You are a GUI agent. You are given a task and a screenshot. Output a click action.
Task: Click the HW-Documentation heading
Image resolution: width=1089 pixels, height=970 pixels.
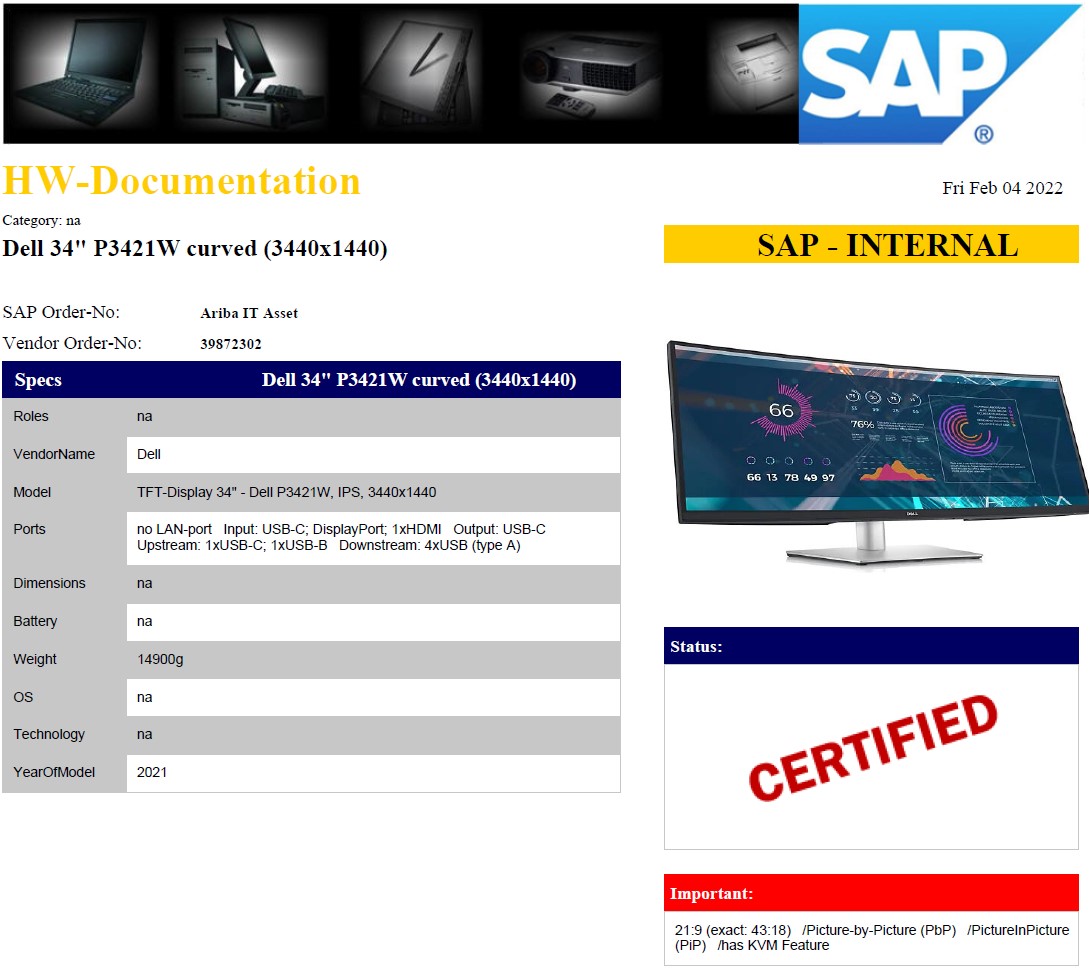181,181
